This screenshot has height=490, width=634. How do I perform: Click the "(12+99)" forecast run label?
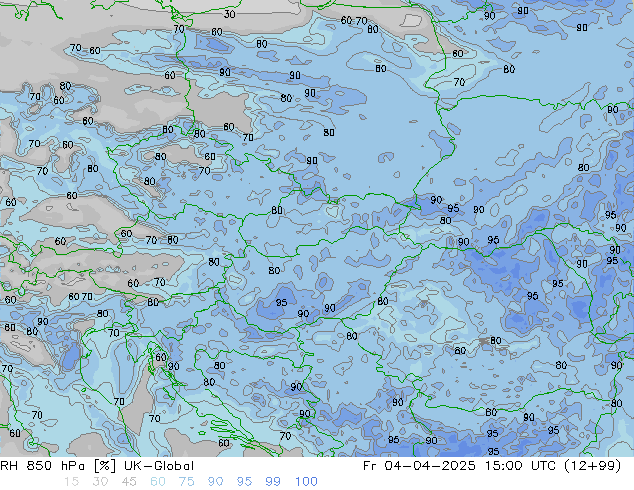594,466
